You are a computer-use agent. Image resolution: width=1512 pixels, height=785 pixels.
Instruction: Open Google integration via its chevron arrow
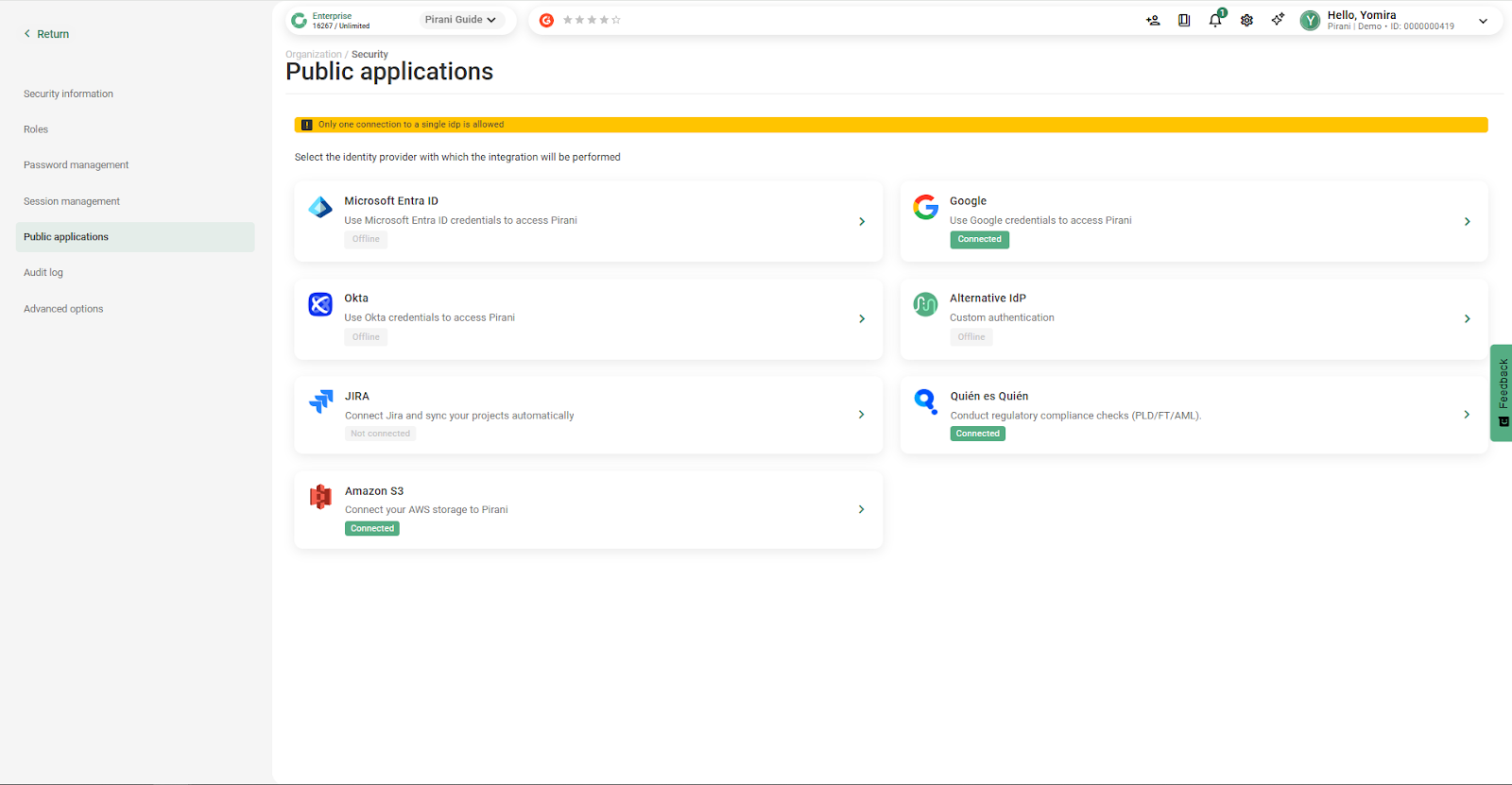1467,221
